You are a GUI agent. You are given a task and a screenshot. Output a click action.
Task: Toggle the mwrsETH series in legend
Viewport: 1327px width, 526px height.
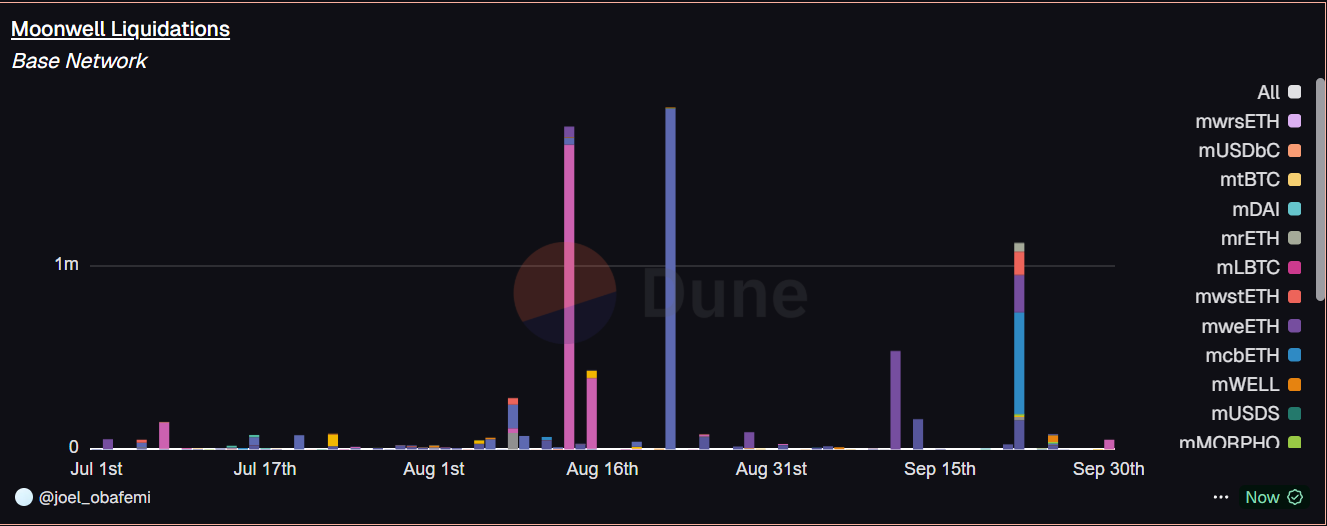1248,122
